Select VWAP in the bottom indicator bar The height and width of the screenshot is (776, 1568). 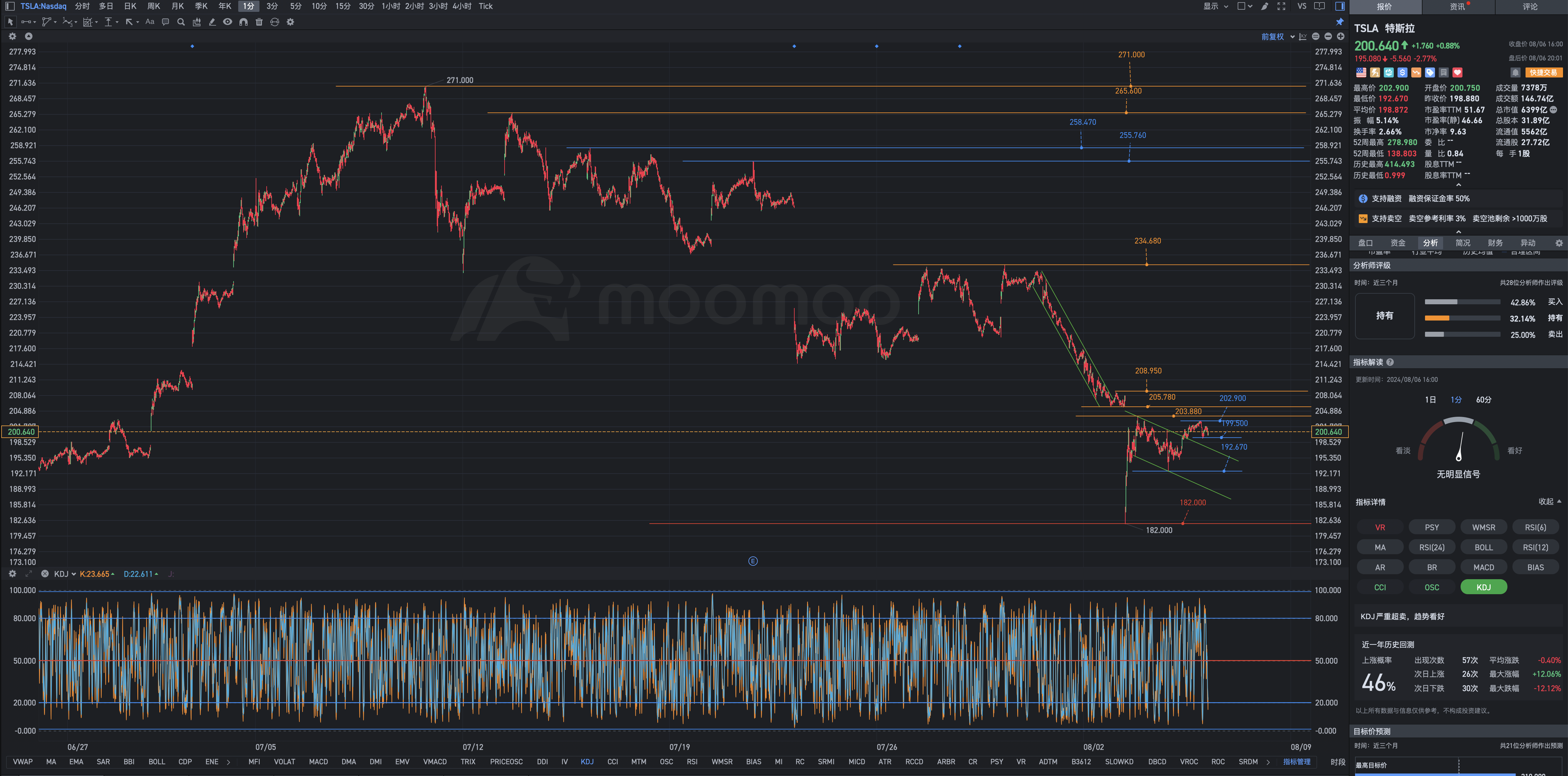click(x=23, y=761)
